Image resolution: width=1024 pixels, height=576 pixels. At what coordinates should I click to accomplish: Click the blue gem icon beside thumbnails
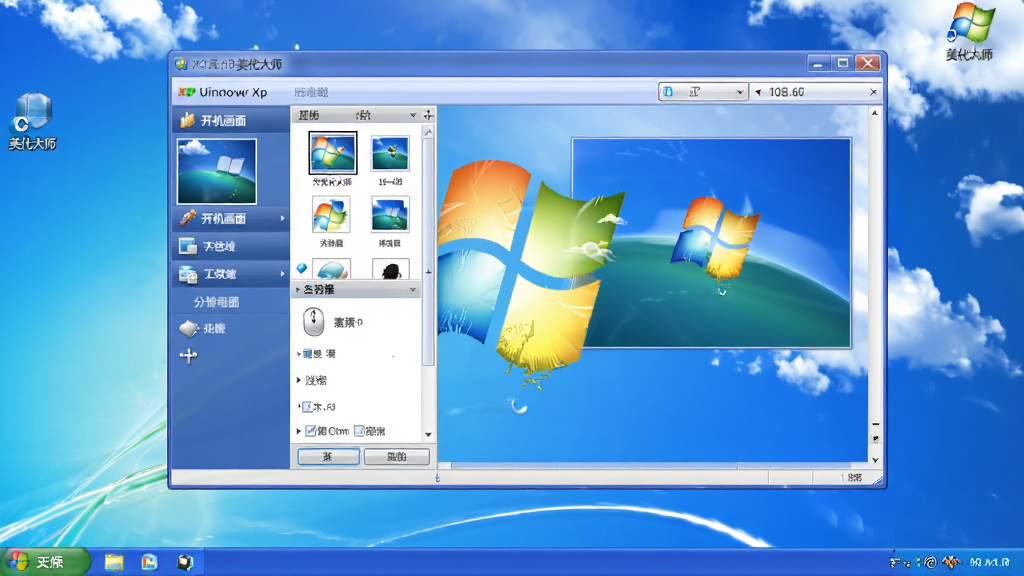coord(301,268)
